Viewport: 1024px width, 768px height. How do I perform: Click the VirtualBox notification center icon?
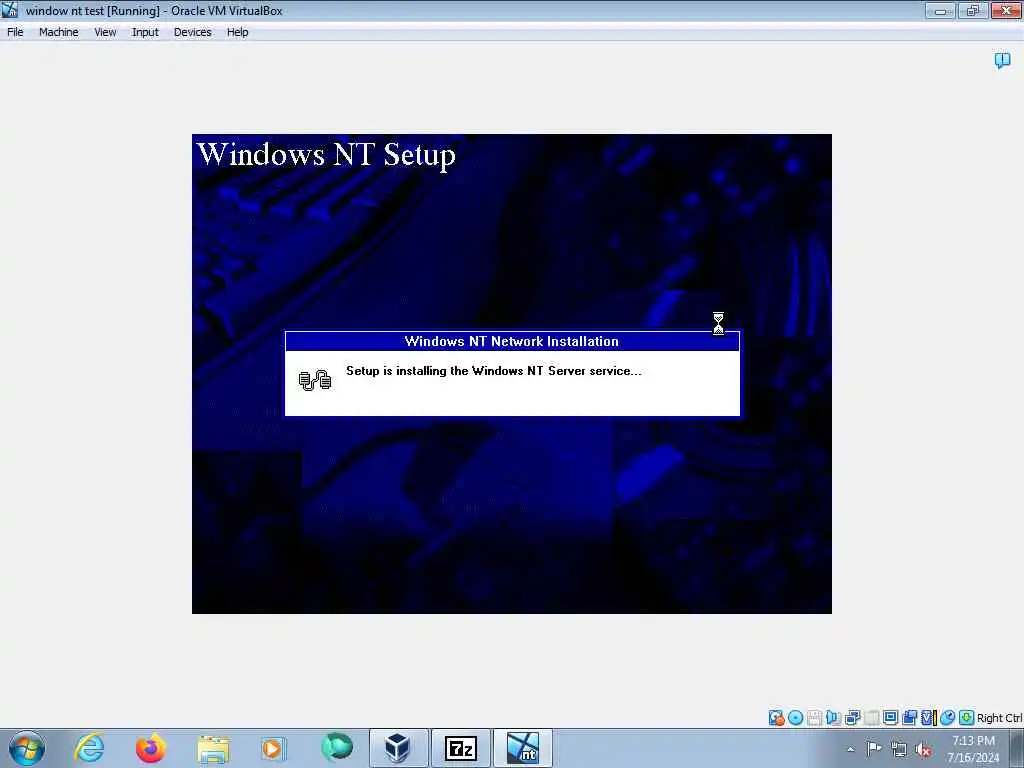click(x=1002, y=61)
